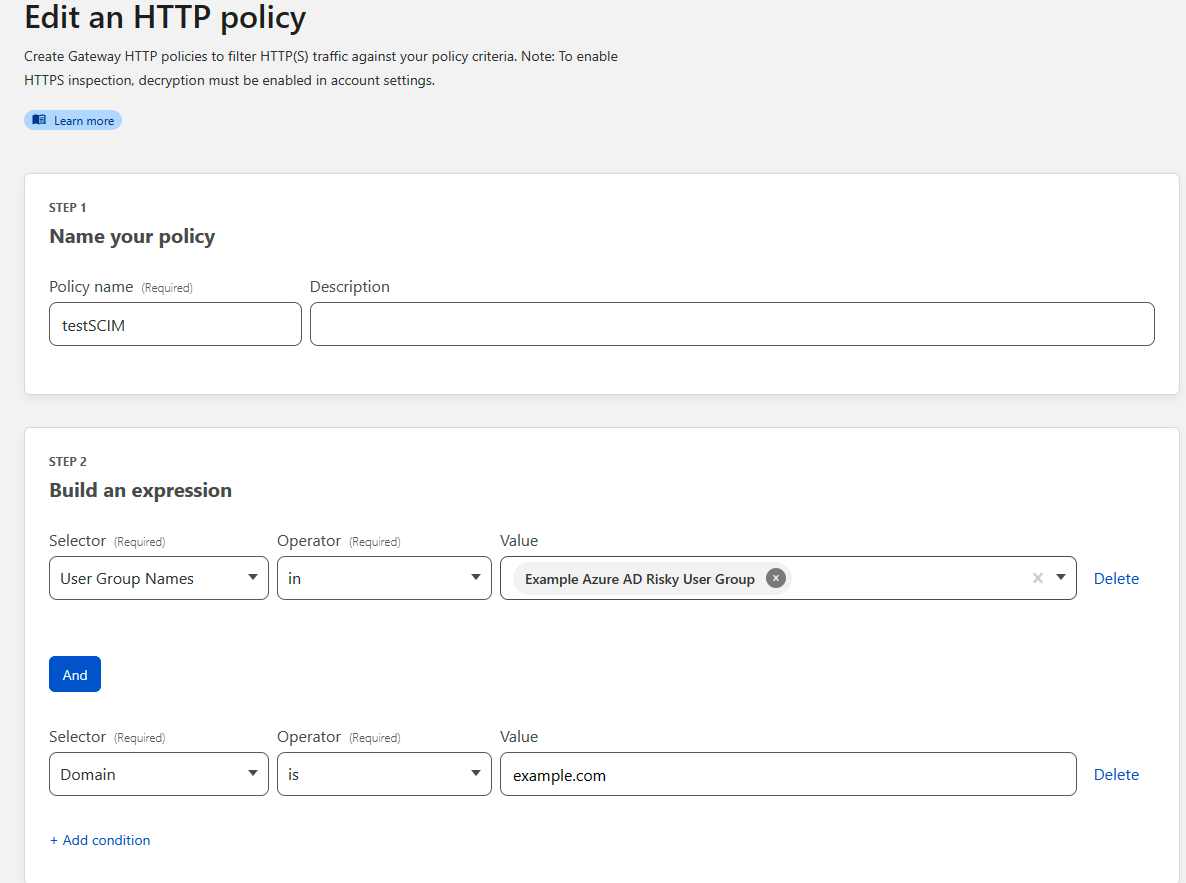This screenshot has width=1186, height=883.
Task: Focus the Policy name field containing testSCIM
Action: tap(175, 325)
